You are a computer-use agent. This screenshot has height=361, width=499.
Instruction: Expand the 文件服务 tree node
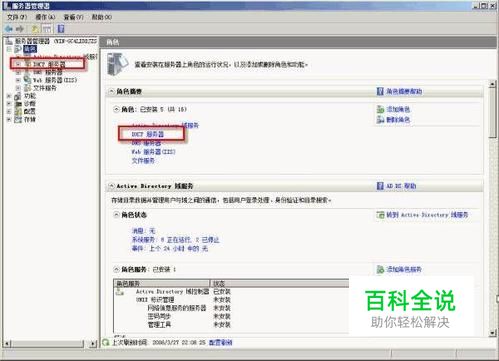[18, 88]
